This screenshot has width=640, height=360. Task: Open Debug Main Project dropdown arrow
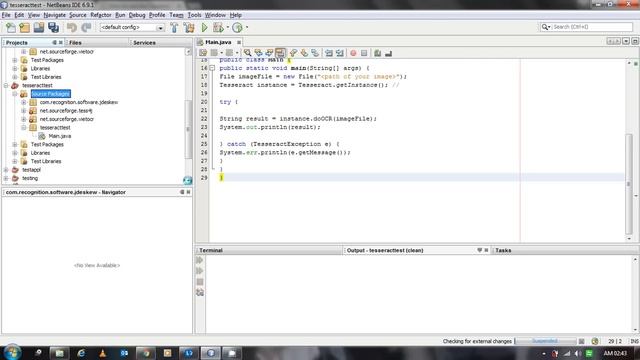point(227,27)
